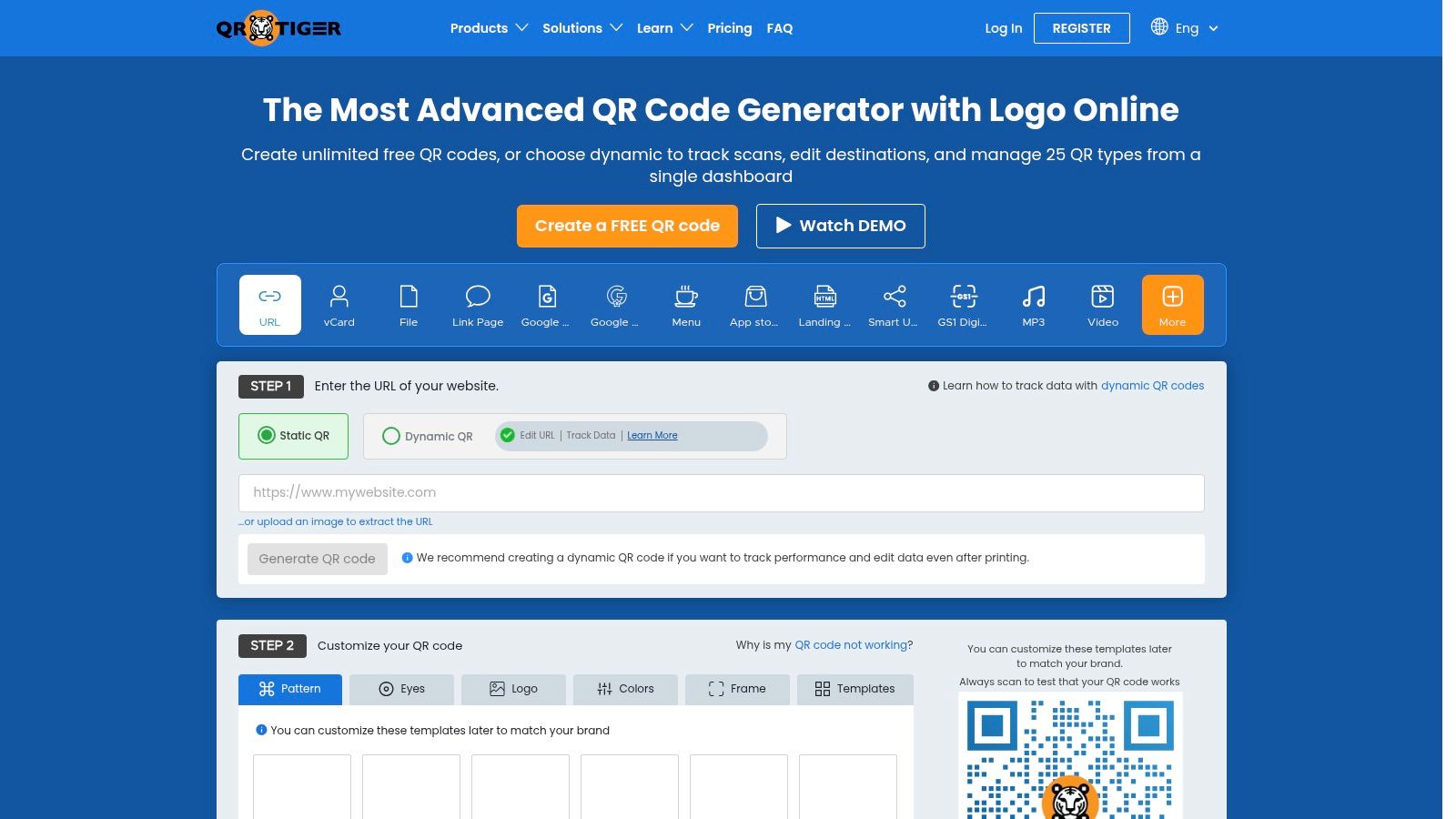Show More QR types
The image size is (1456, 819).
pyautogui.click(x=1172, y=305)
